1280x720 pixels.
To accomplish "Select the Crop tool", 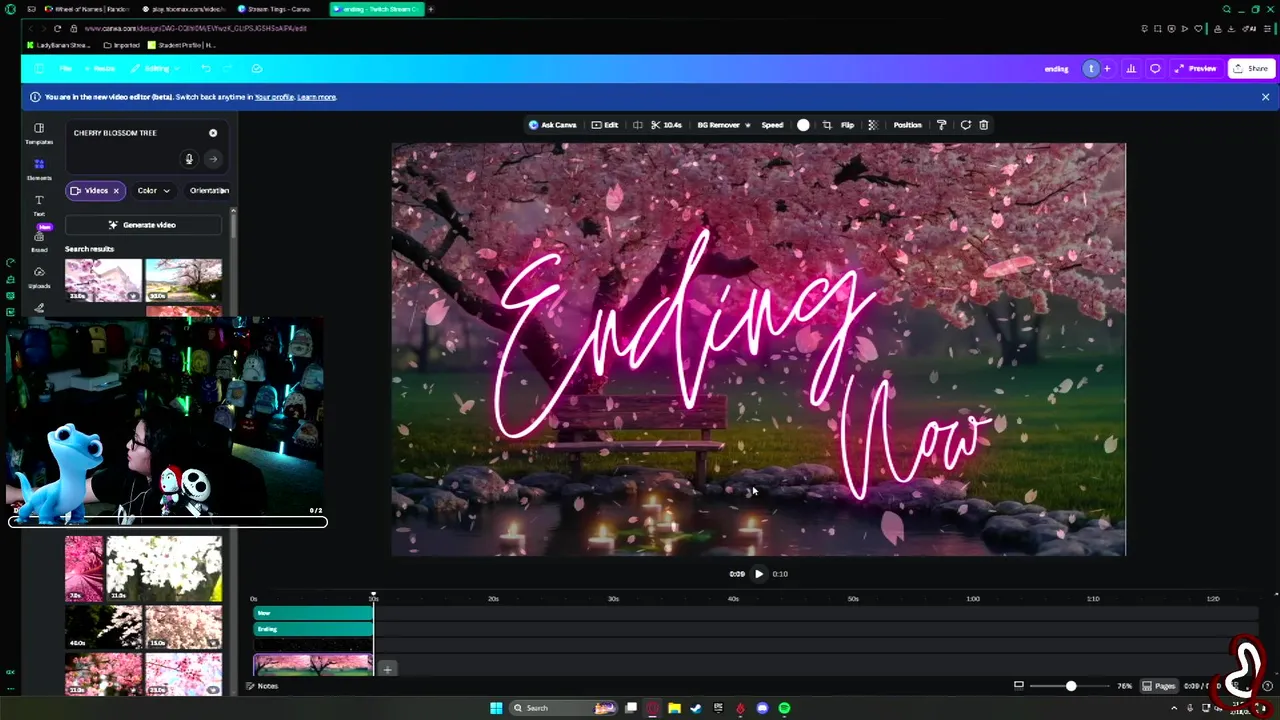I will pyautogui.click(x=827, y=125).
